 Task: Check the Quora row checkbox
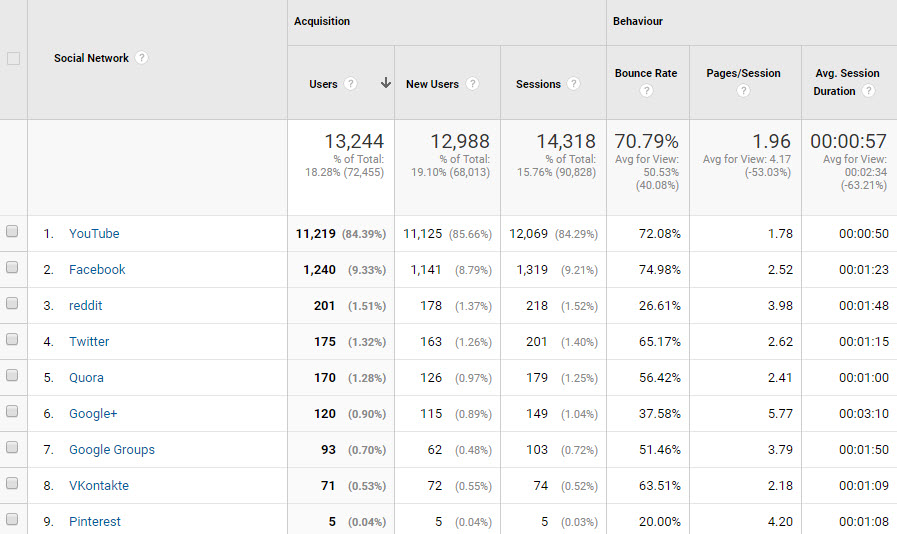tap(12, 375)
